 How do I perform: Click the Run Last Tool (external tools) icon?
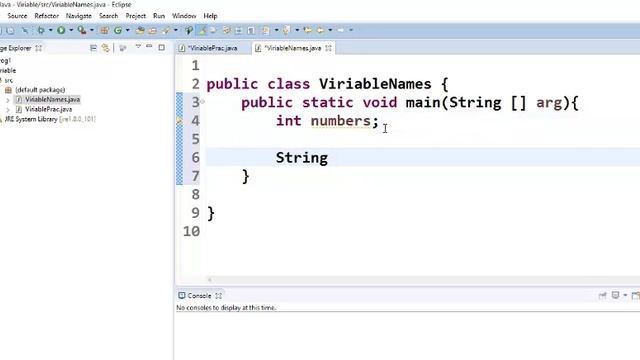[x=82, y=30]
